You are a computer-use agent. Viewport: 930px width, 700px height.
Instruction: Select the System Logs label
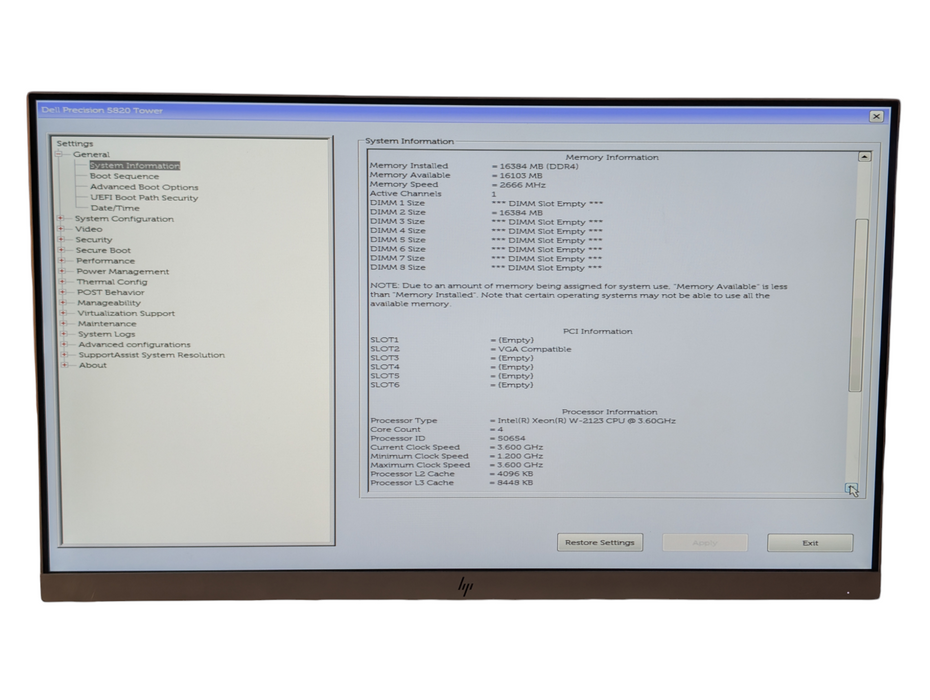107,334
